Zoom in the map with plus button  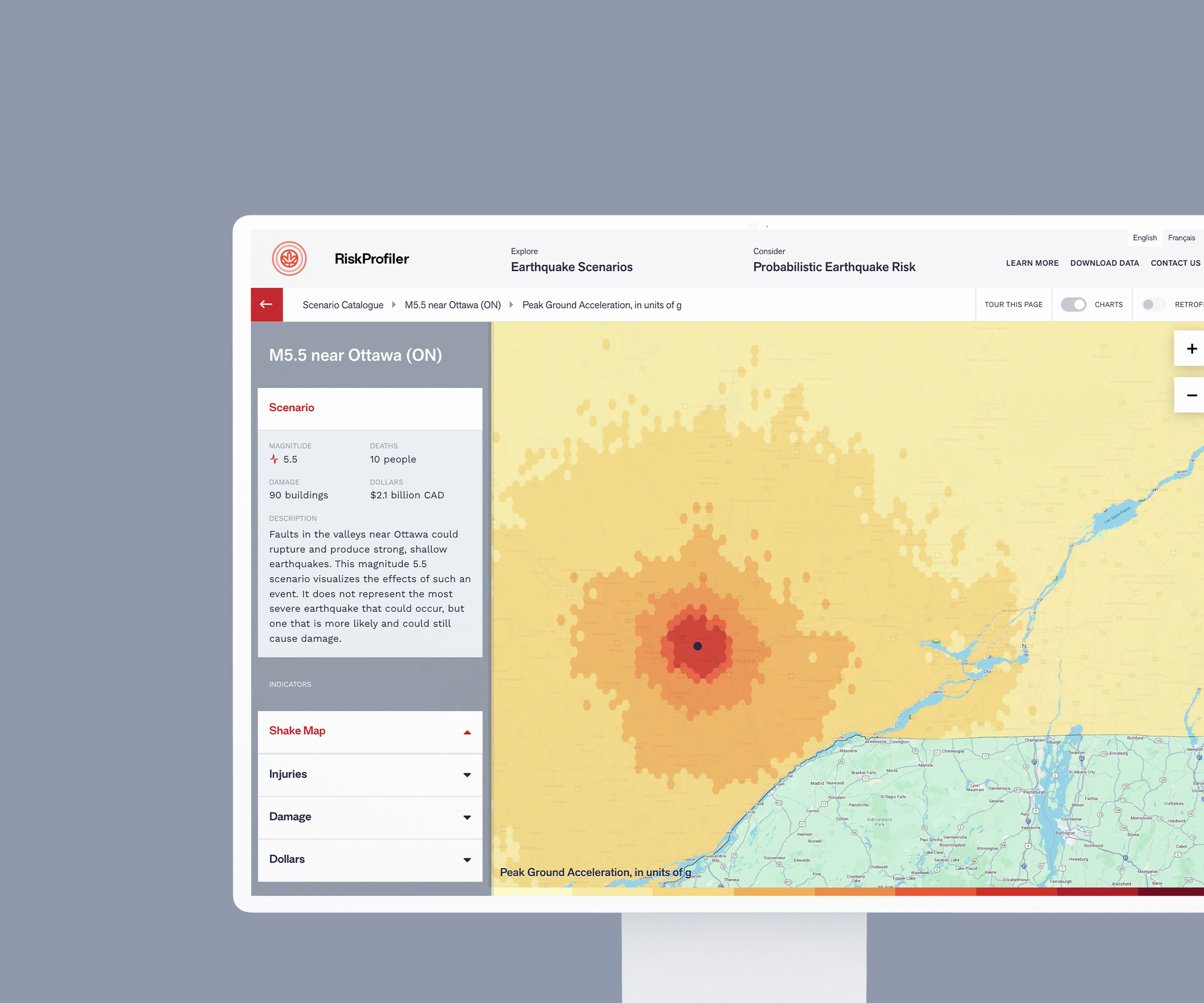tap(1191, 349)
